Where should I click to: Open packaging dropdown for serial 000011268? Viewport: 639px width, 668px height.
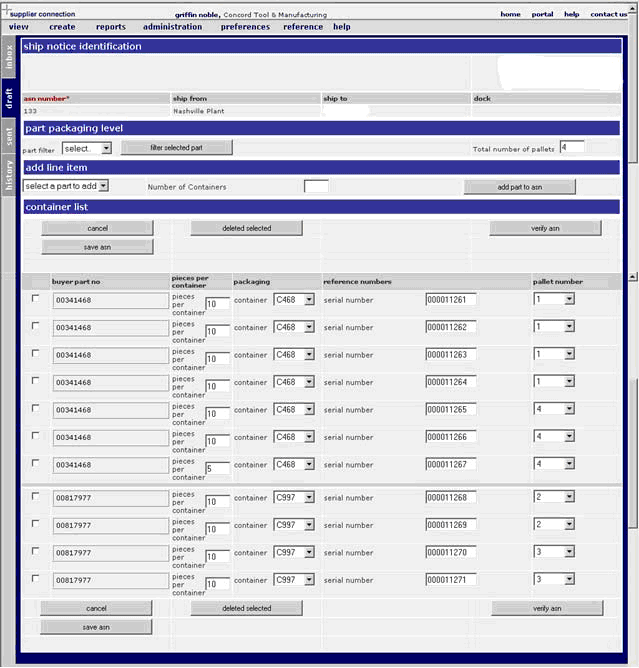(294, 496)
